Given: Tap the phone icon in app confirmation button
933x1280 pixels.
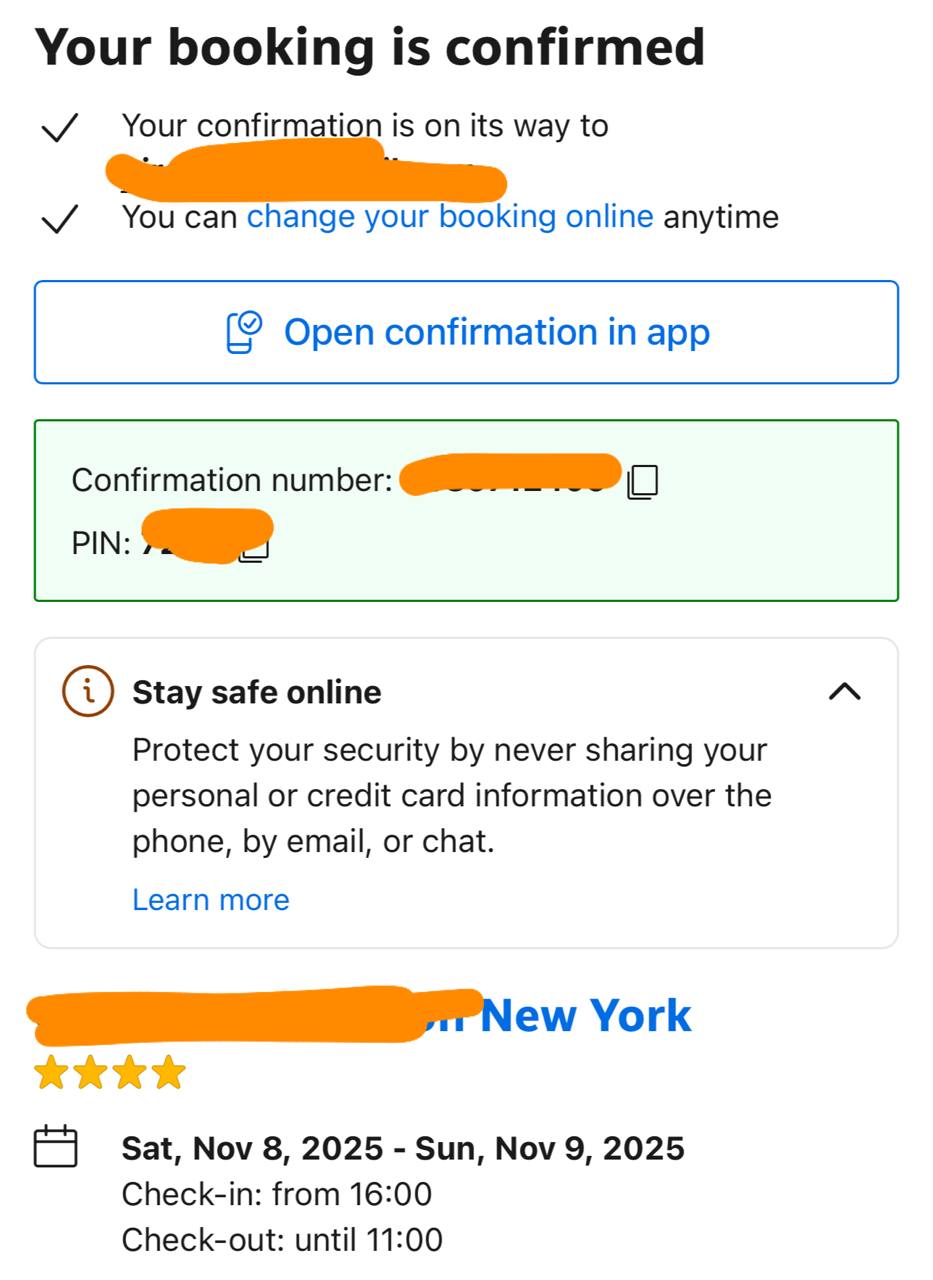Looking at the screenshot, I should click(x=243, y=332).
